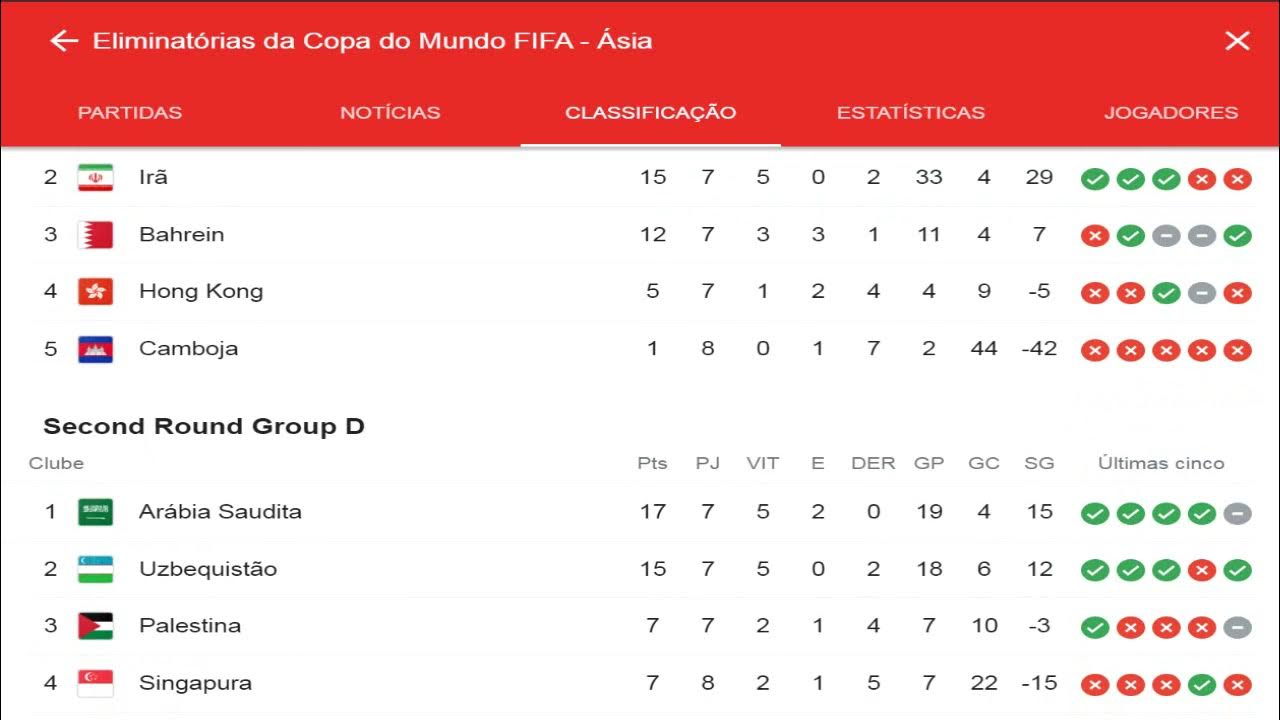1280x720 pixels.
Task: Click the back arrow in the header
Action: pyautogui.click(x=64, y=41)
